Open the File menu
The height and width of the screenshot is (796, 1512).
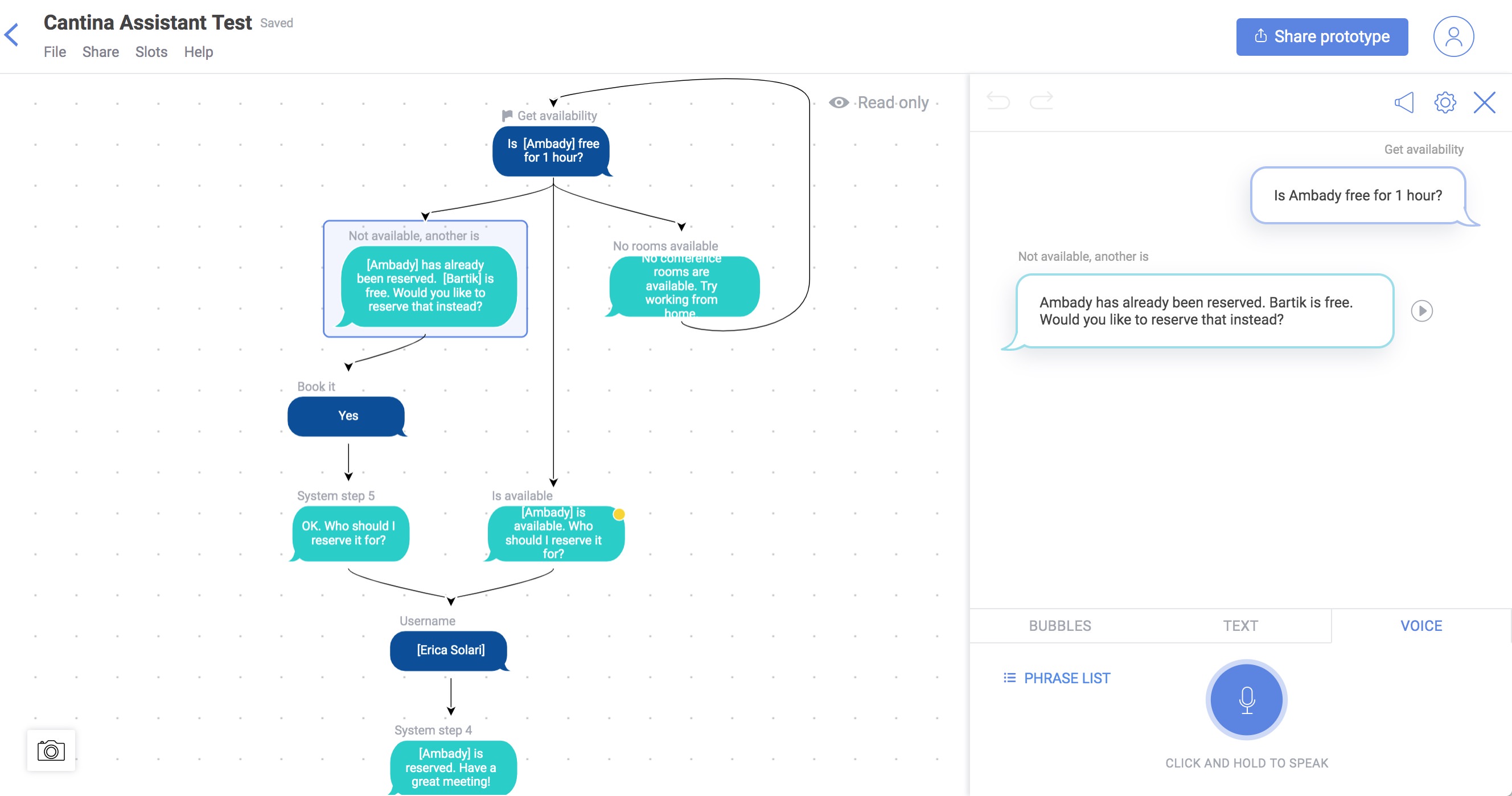[x=55, y=52]
